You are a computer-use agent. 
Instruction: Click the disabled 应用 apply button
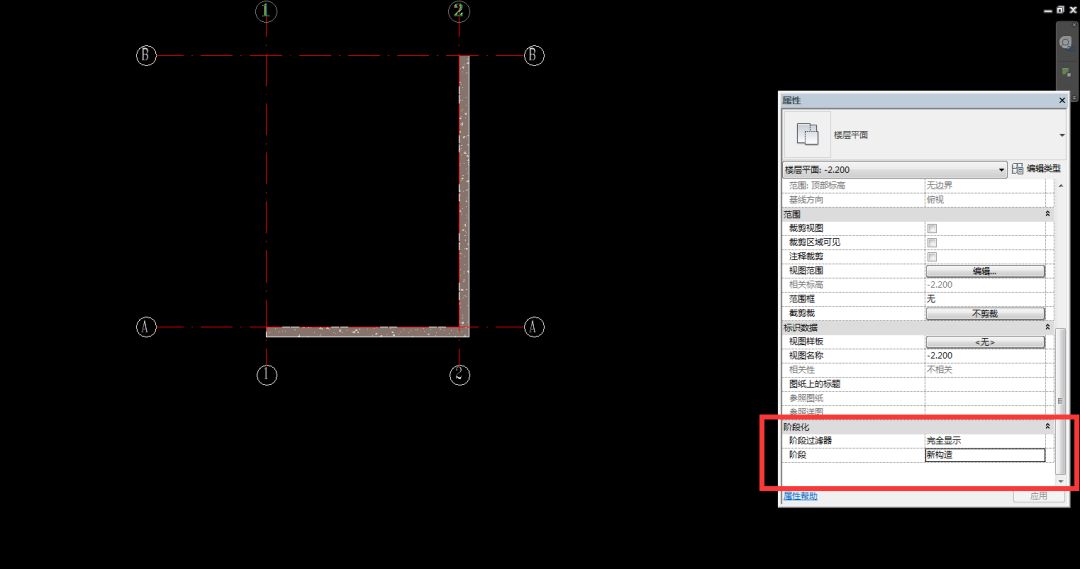(x=1039, y=495)
